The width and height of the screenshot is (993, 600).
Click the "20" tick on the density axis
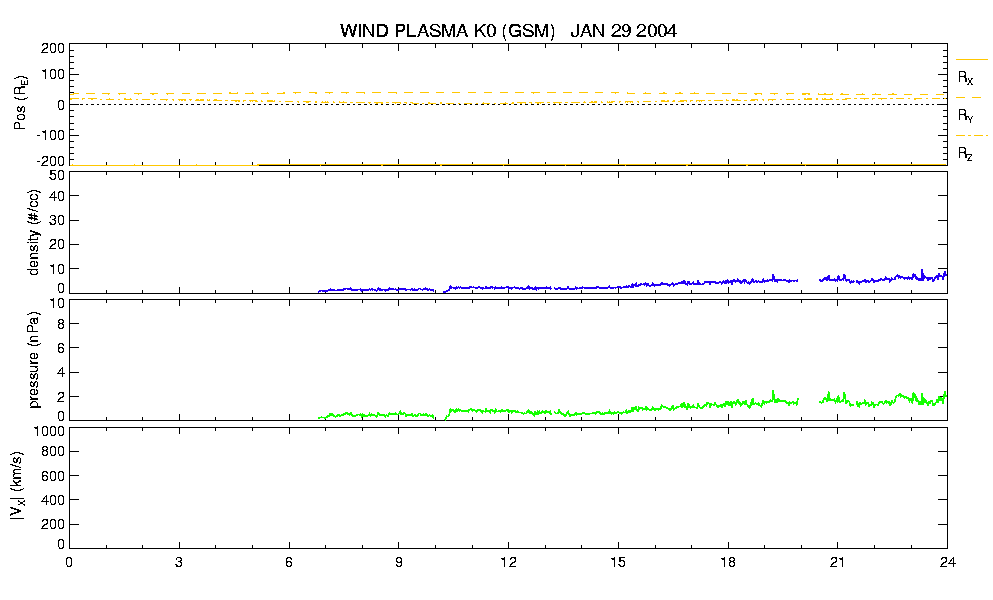(57, 245)
